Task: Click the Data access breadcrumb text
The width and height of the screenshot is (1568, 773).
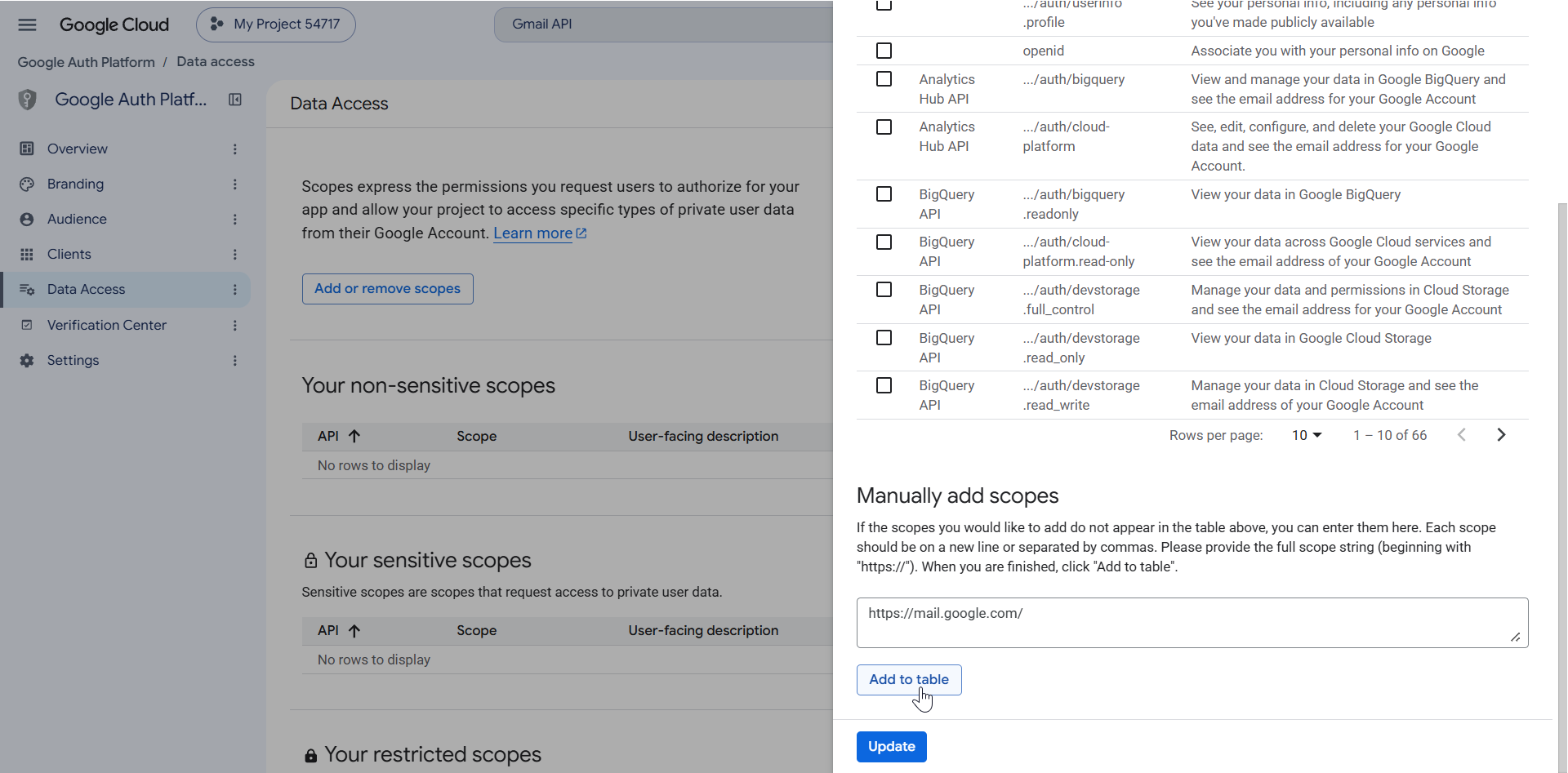Action: pos(216,62)
